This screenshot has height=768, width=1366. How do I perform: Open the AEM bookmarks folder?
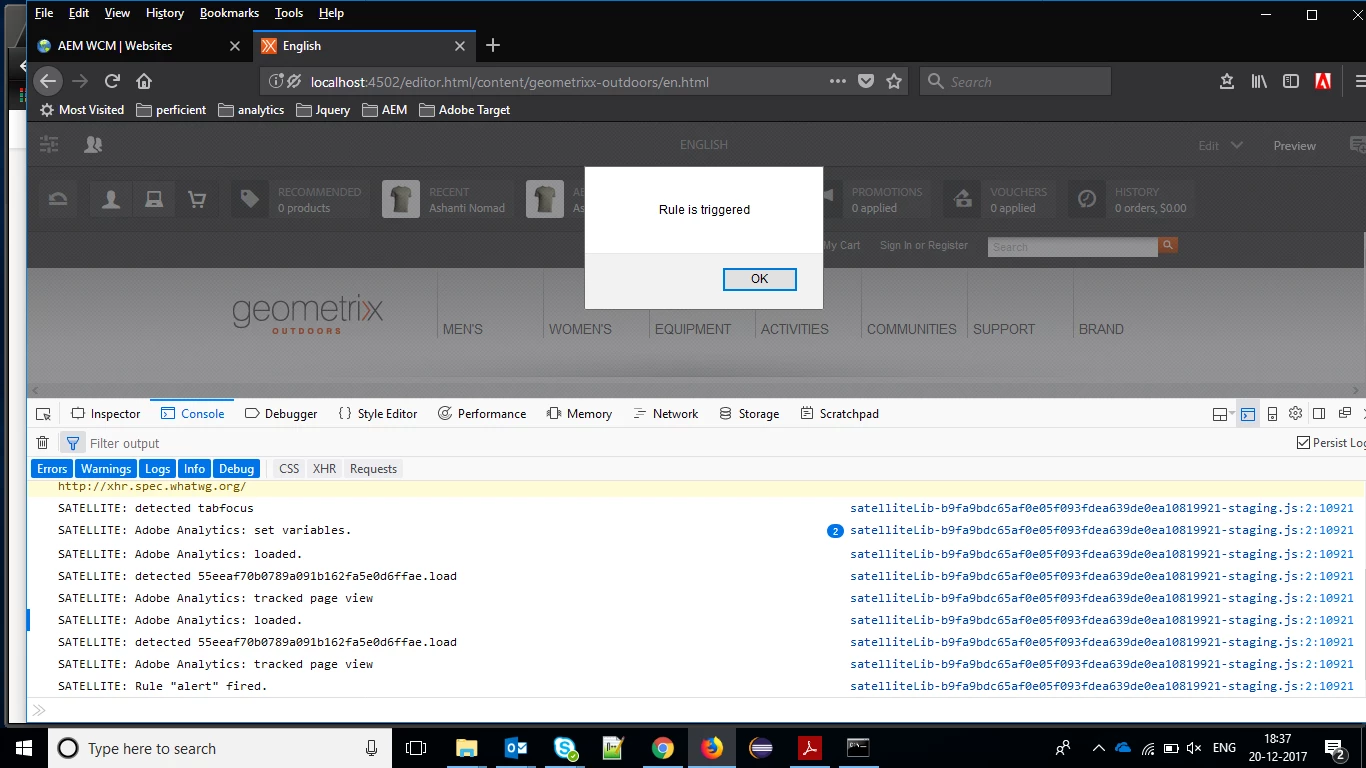coord(384,110)
